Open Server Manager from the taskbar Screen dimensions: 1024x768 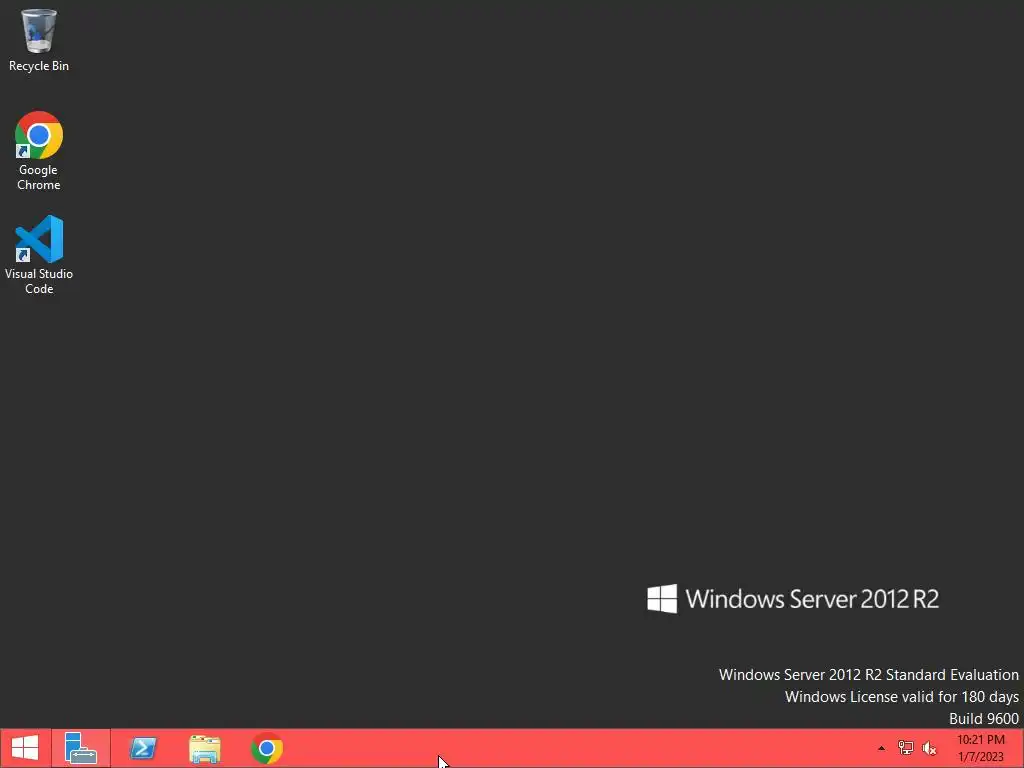pos(81,748)
